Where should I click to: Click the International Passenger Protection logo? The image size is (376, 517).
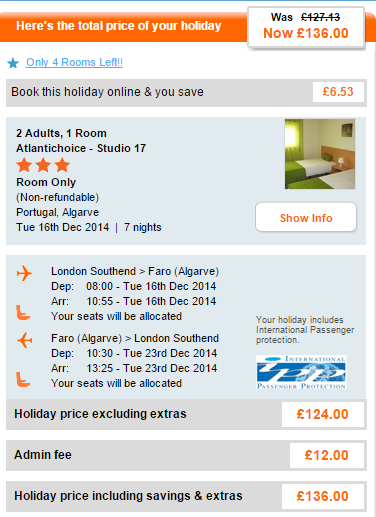(301, 372)
